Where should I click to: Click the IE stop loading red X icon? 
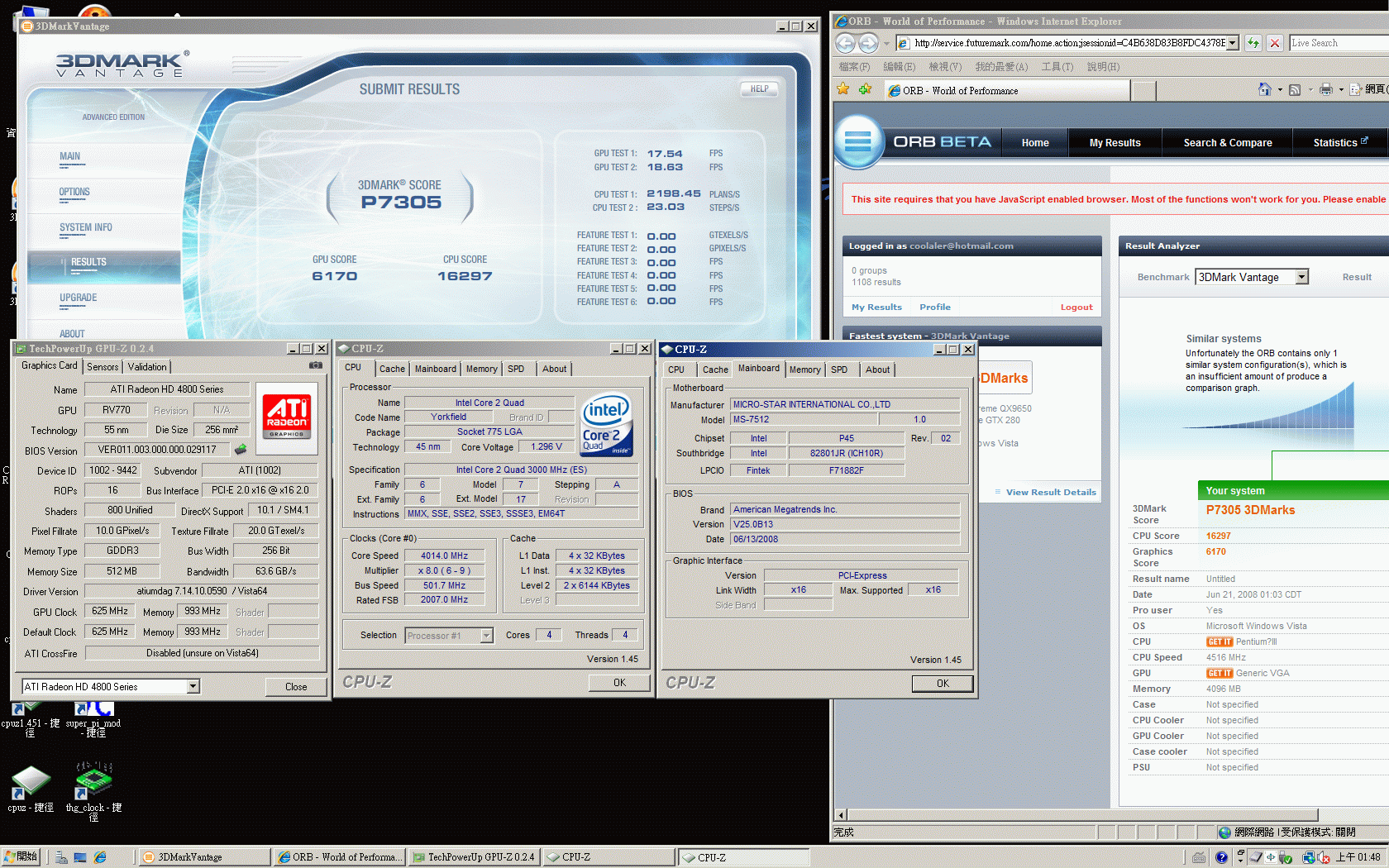[x=1275, y=43]
